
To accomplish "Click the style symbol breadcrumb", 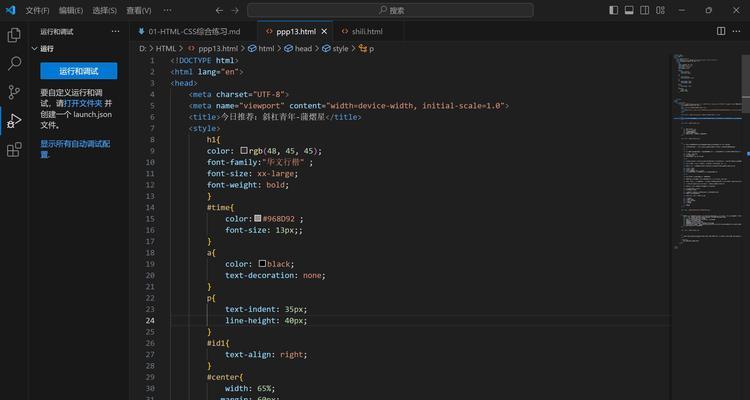I will click(x=335, y=48).
